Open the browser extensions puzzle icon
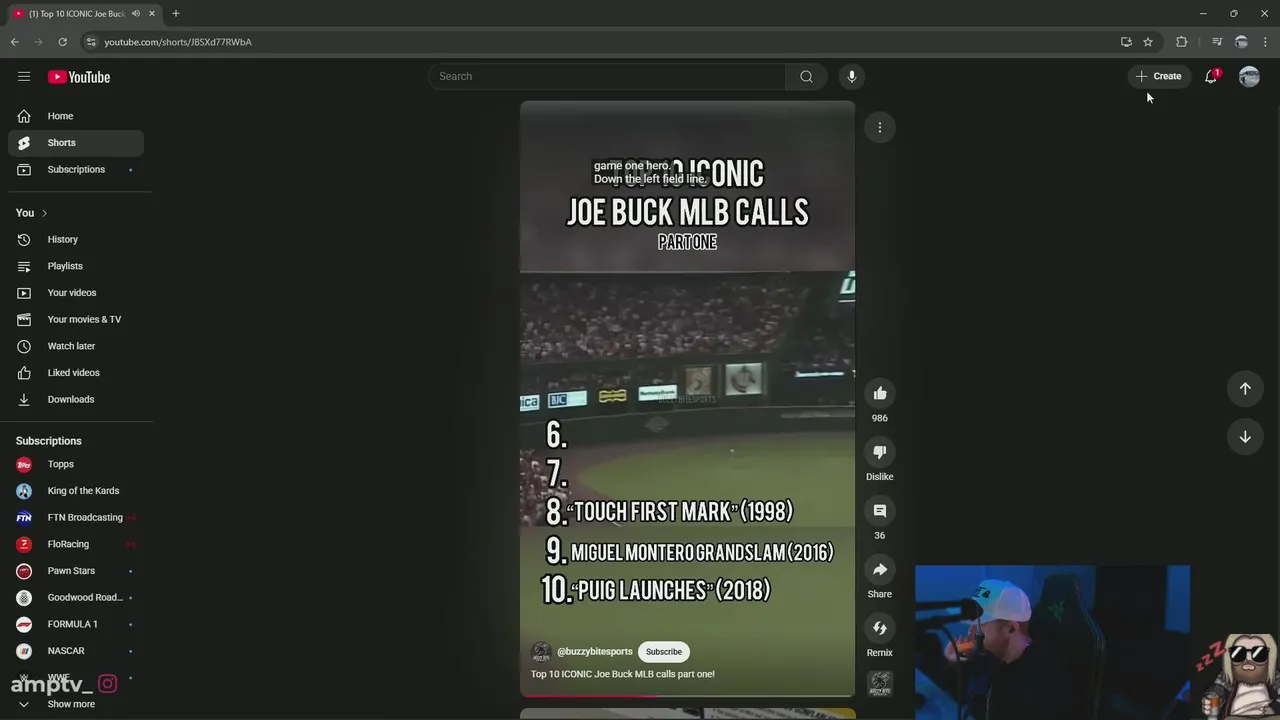The height and width of the screenshot is (720, 1280). point(1182,42)
